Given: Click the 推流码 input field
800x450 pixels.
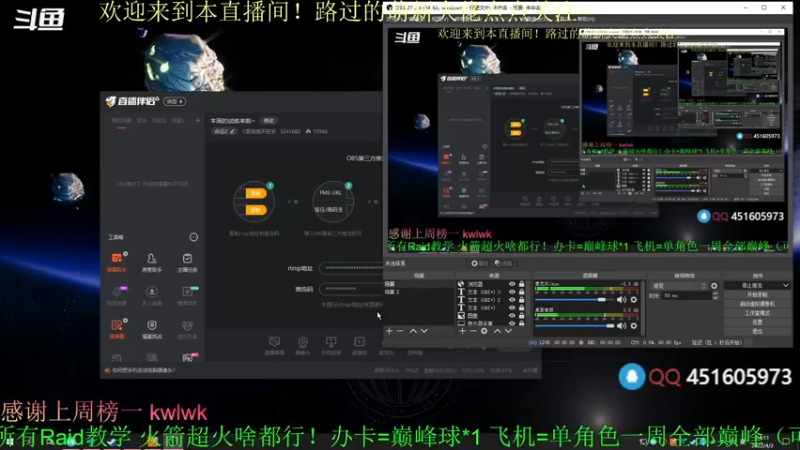Looking at the screenshot, I should (351, 289).
